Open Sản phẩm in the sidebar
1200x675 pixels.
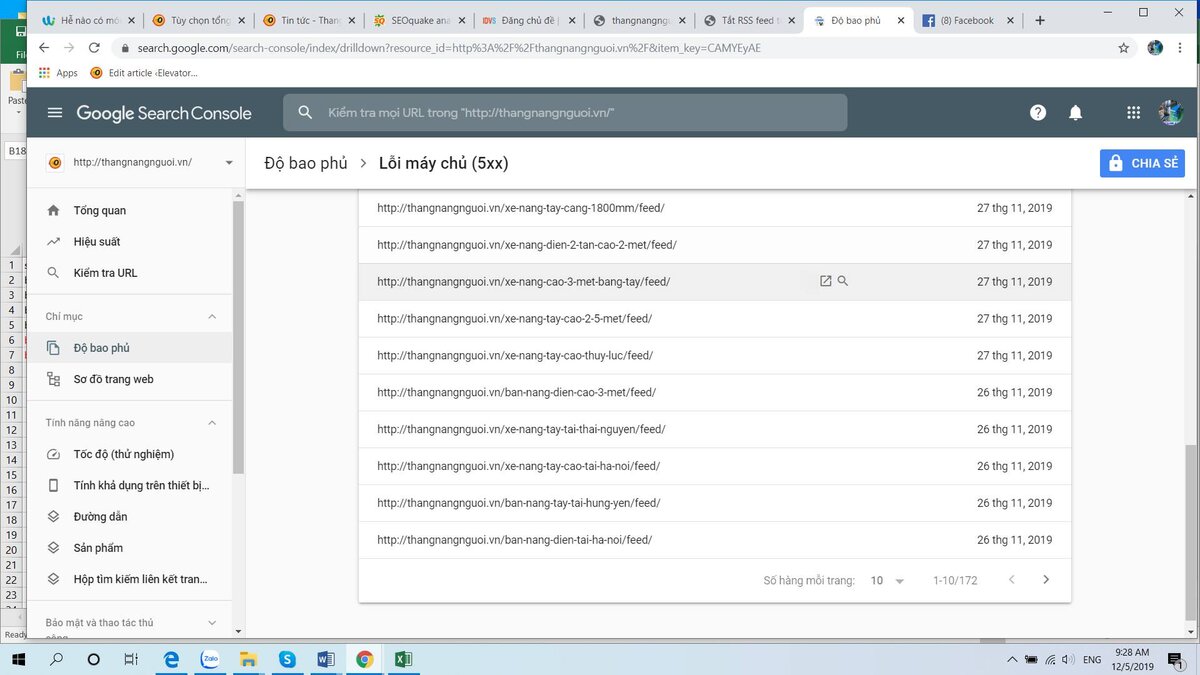click(x=129, y=548)
